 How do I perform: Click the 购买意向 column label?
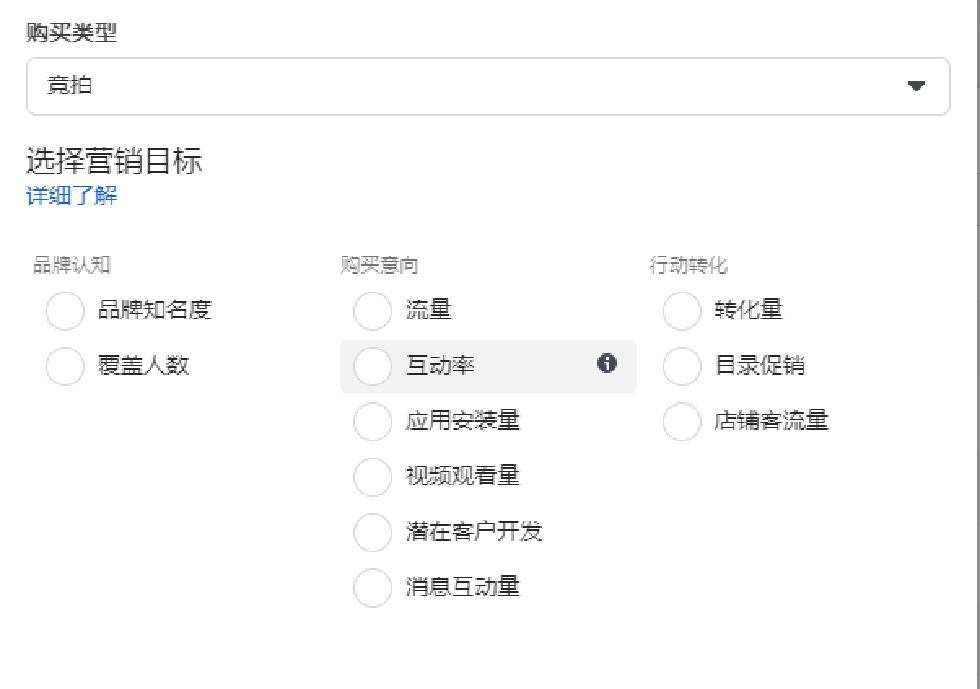click(379, 265)
